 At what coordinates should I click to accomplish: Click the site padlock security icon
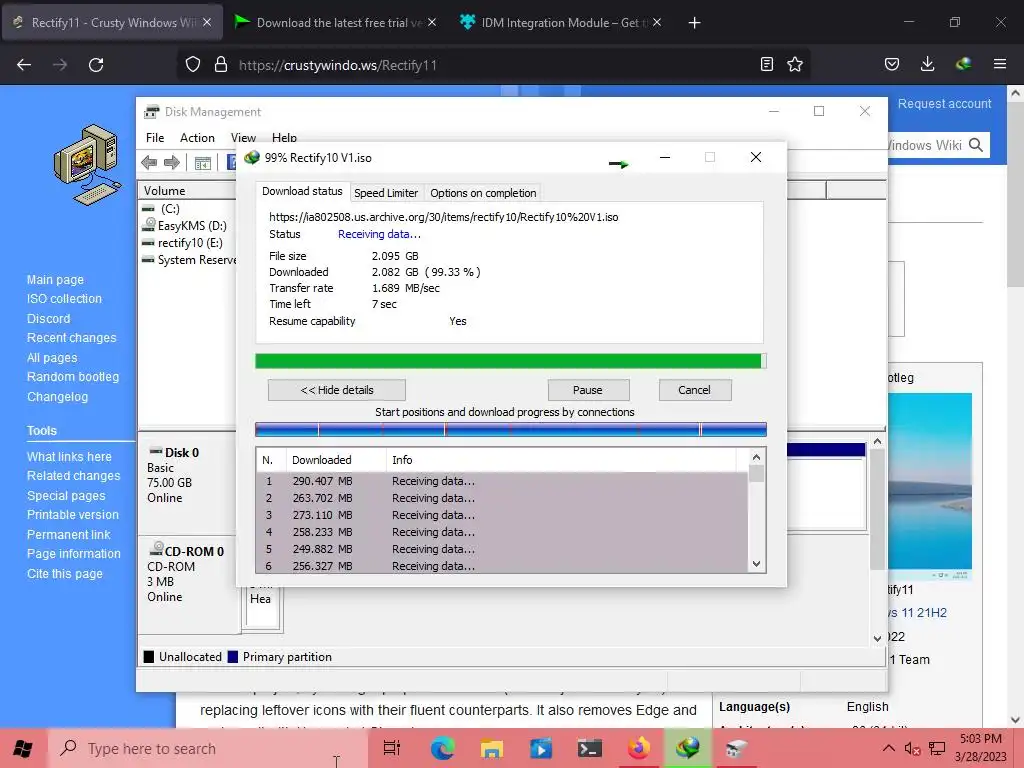tap(221, 65)
